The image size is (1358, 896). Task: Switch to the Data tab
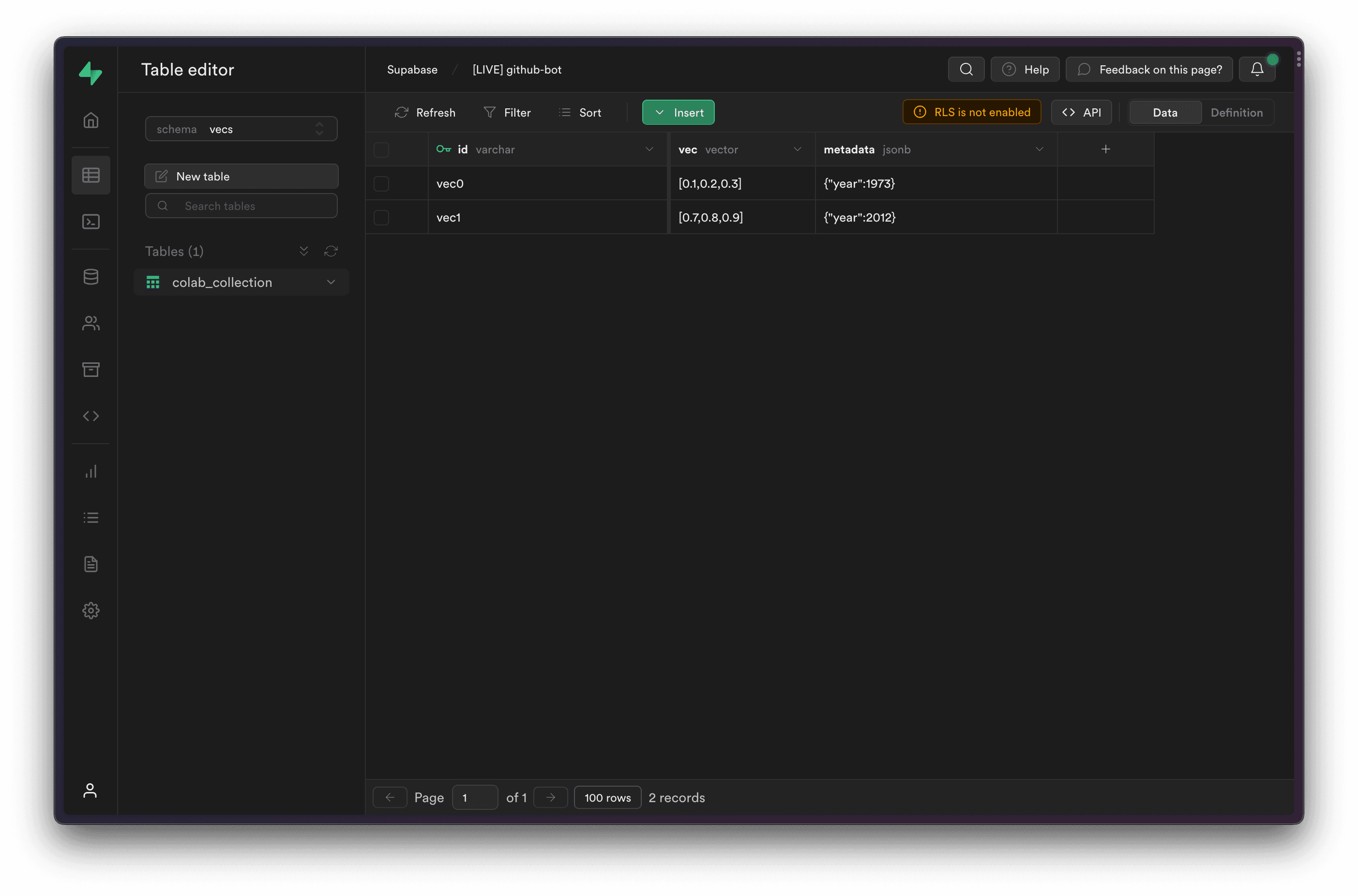[1165, 113]
